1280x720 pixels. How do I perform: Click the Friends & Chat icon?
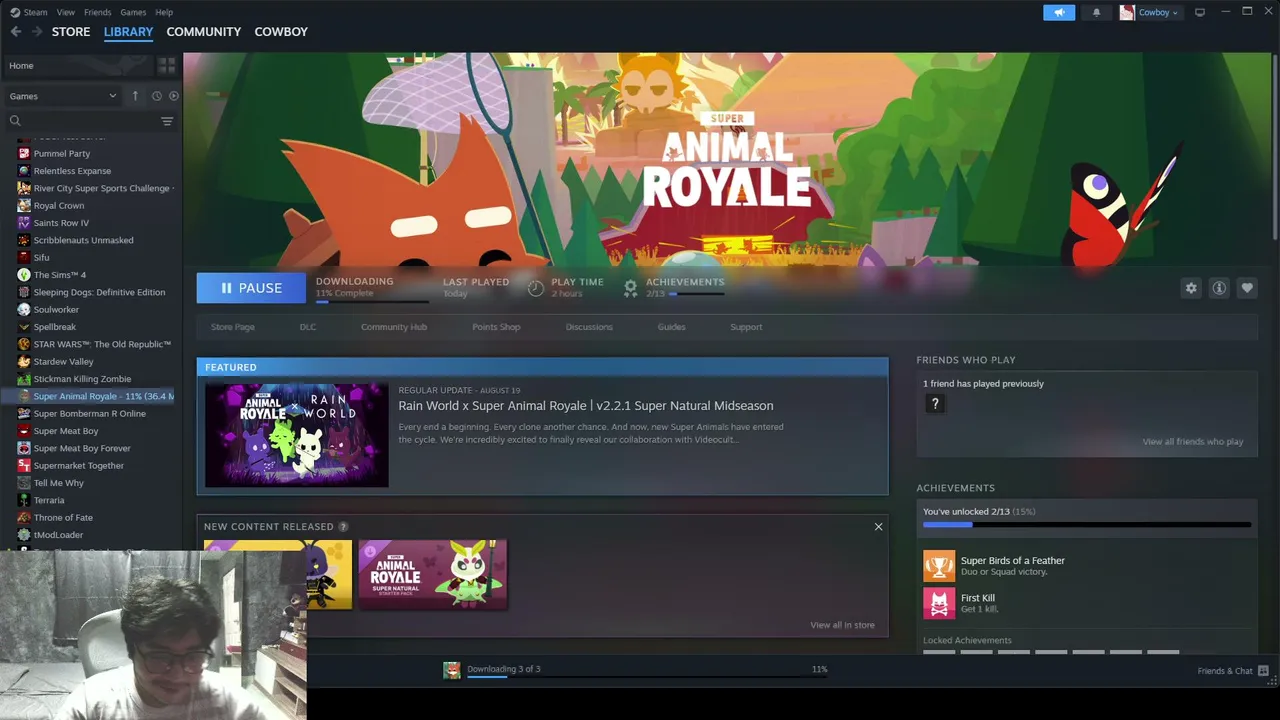tap(1263, 671)
